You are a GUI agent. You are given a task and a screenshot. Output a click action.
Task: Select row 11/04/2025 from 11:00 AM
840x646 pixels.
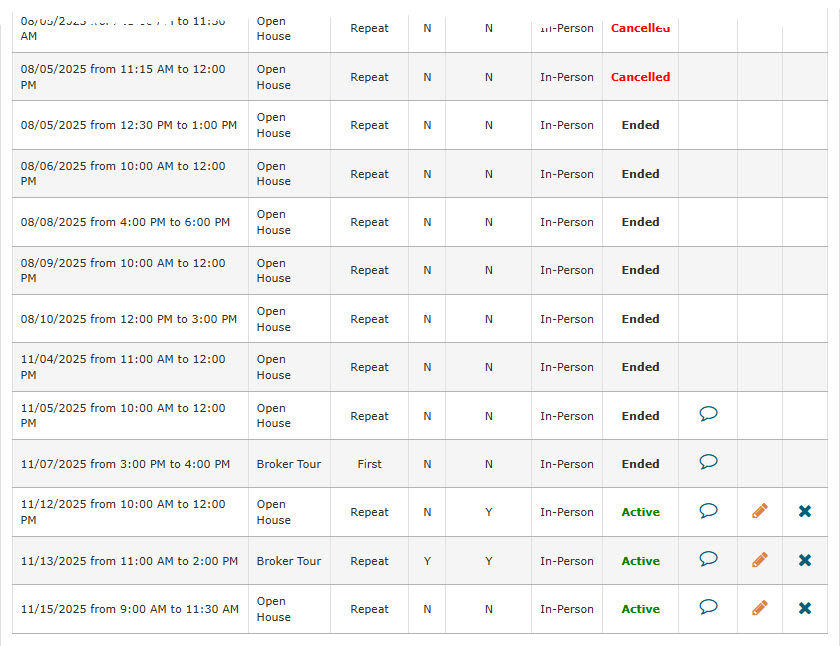[420, 367]
